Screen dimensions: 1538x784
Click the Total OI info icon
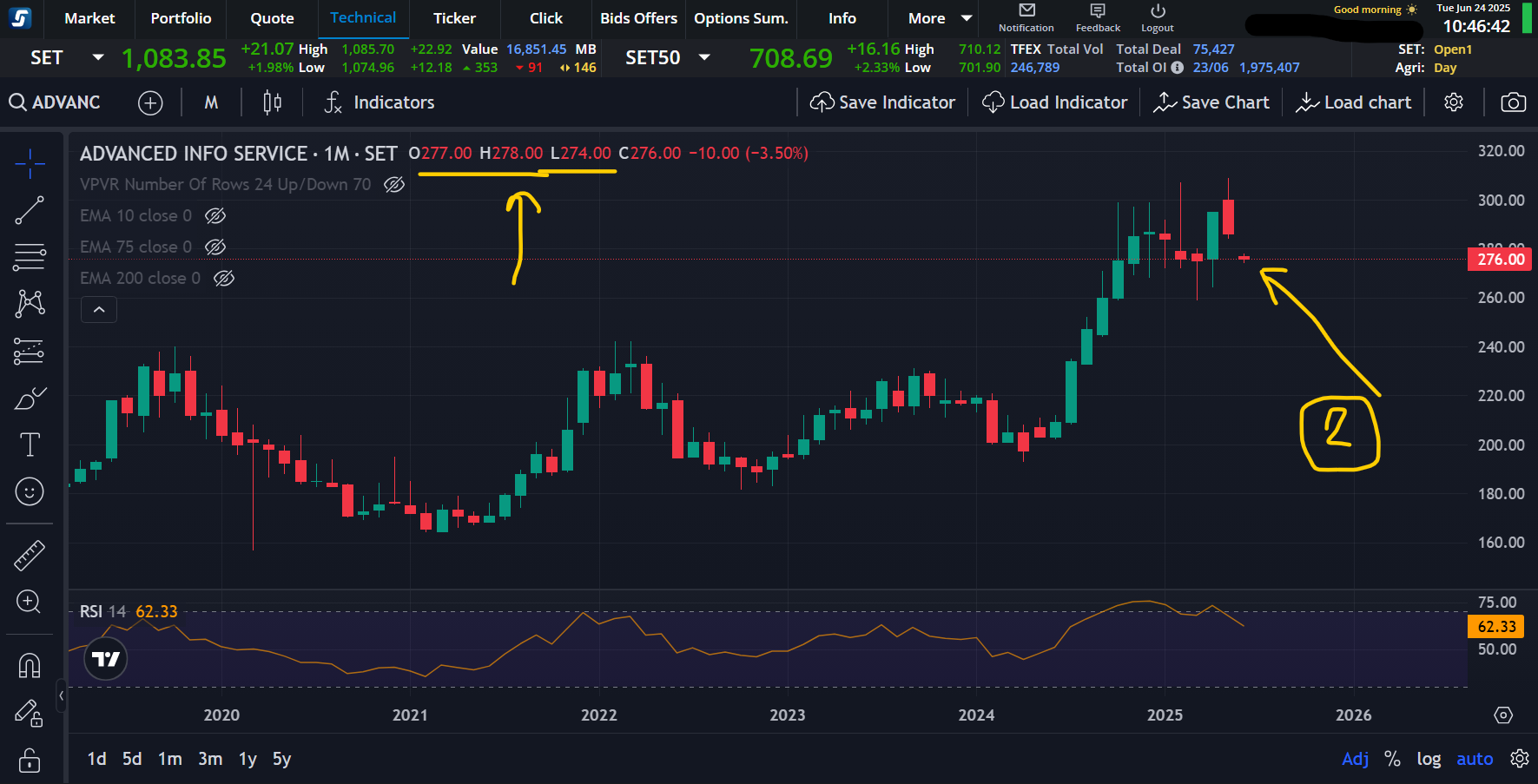click(1177, 68)
